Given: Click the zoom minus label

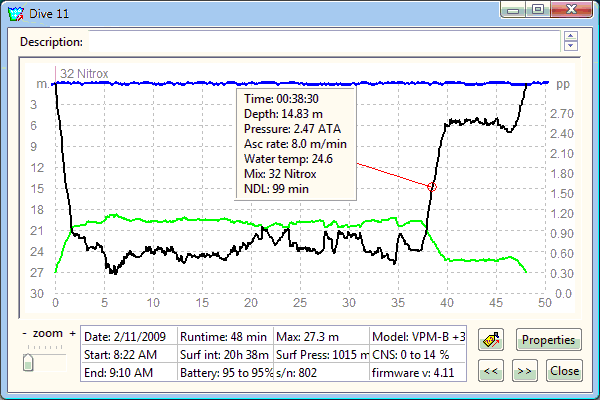Looking at the screenshot, I should click(23, 333).
